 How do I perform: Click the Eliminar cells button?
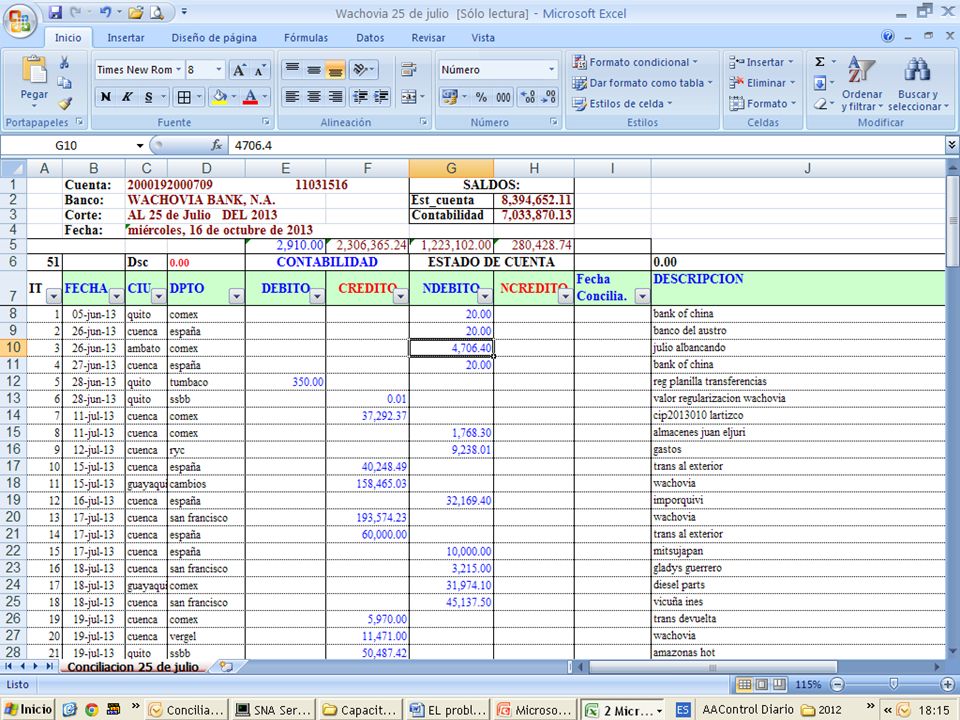[762, 83]
